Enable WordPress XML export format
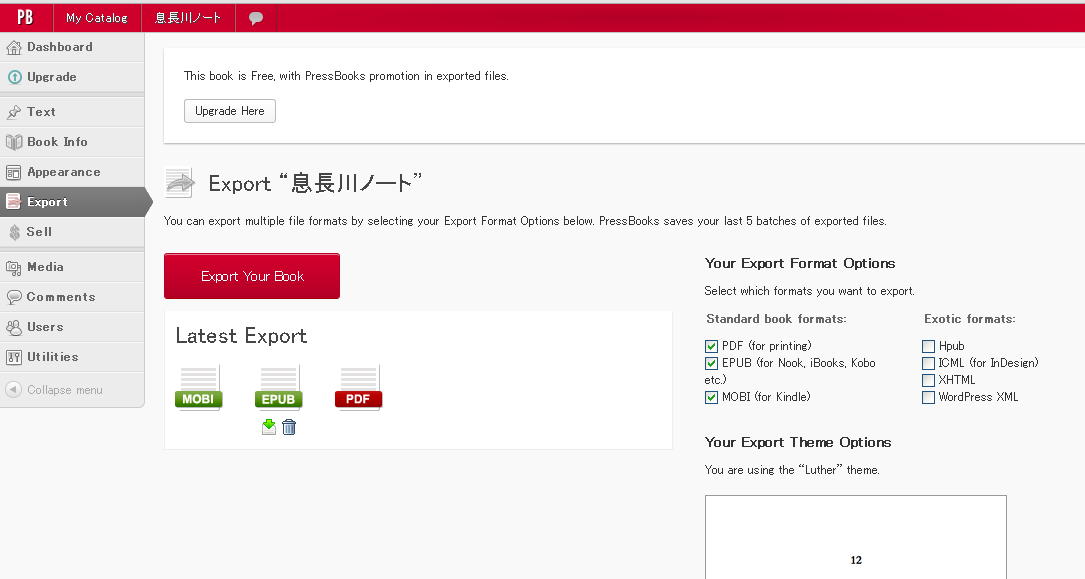Viewport: 1085px width, 579px height. (x=929, y=398)
